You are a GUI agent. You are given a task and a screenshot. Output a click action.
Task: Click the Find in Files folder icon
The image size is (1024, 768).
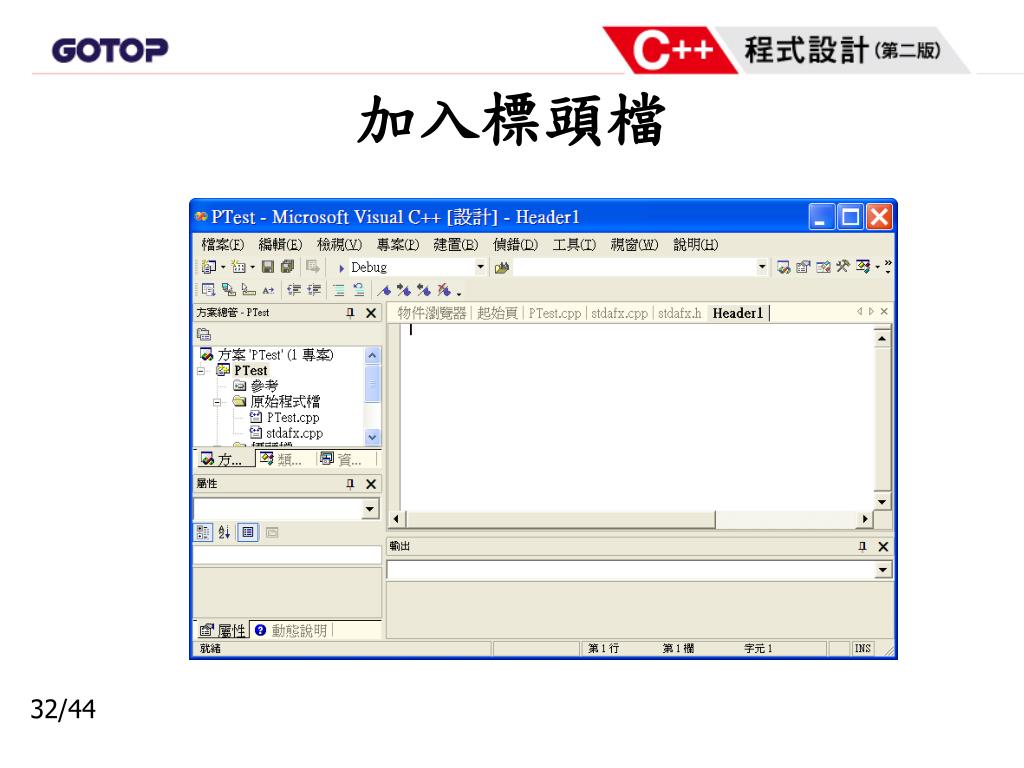(502, 268)
